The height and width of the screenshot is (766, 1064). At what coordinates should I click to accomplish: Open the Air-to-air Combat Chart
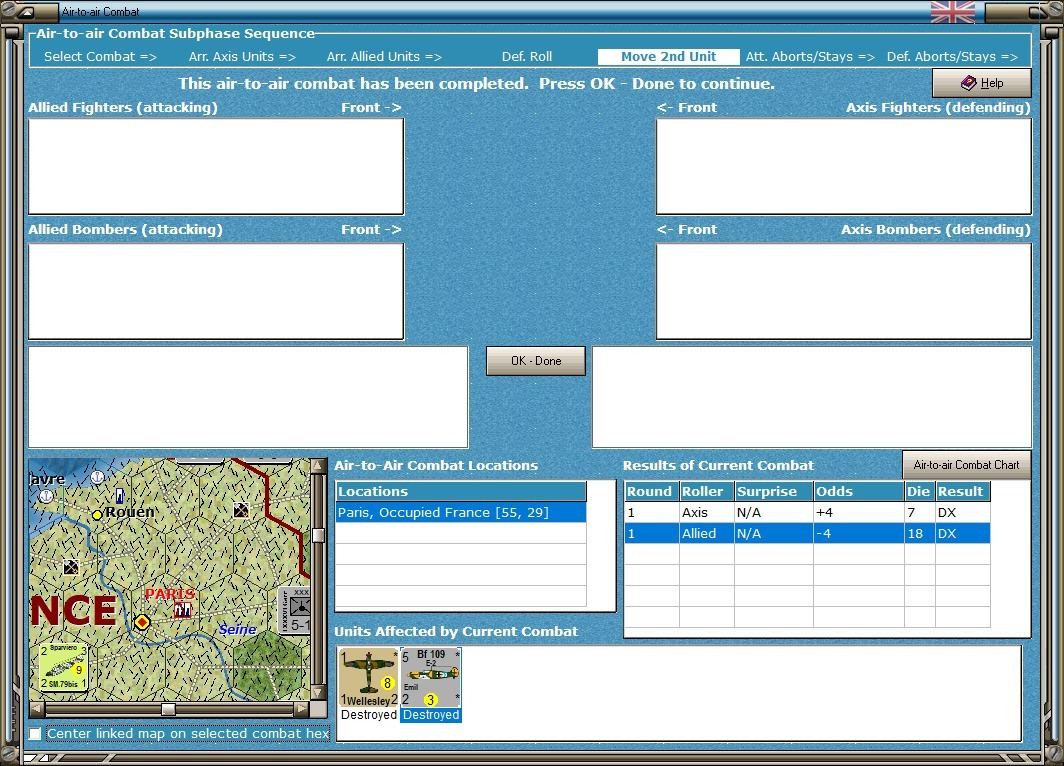966,465
